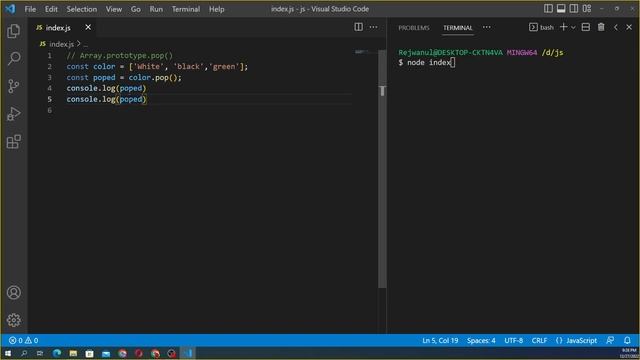640x360 pixels.
Task: Click the 'const color' line of code
Action: pos(157,67)
